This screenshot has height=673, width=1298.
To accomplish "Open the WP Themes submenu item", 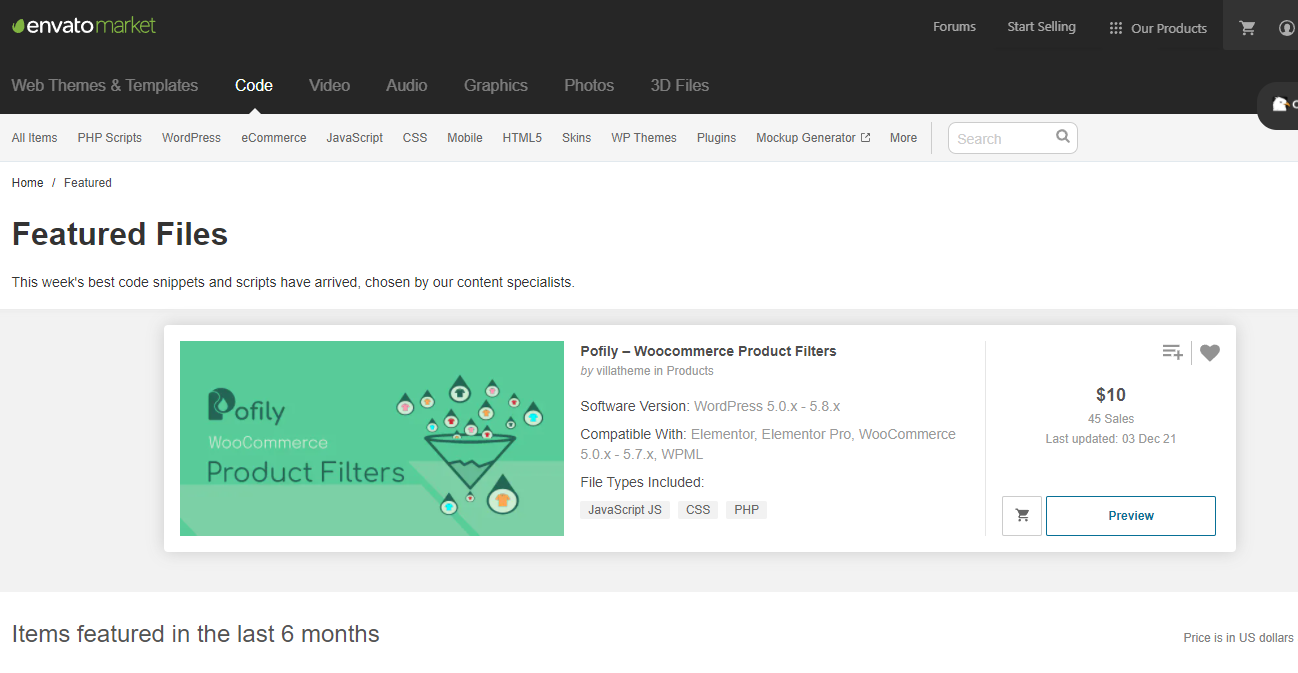I will (644, 138).
